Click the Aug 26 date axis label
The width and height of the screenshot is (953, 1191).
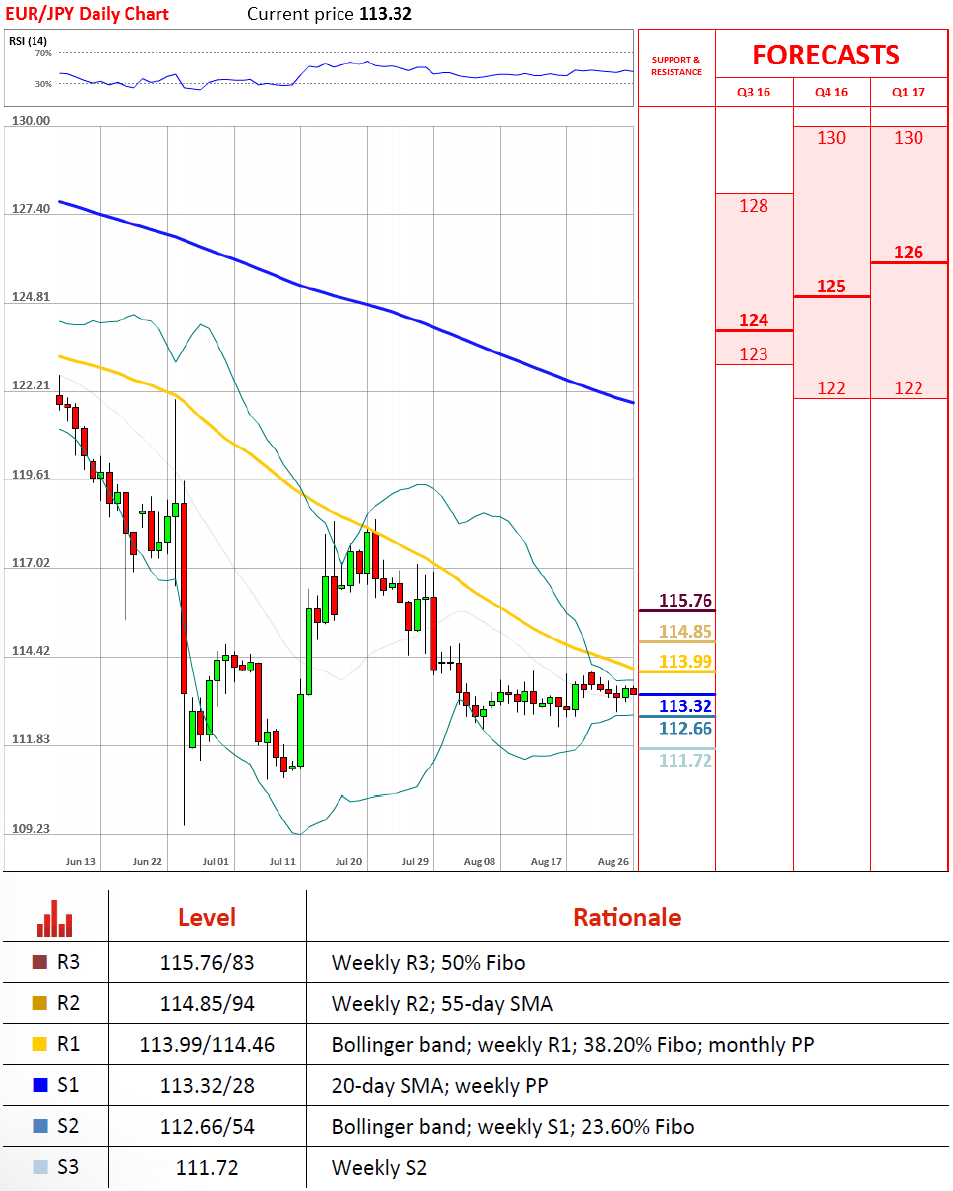coord(614,861)
